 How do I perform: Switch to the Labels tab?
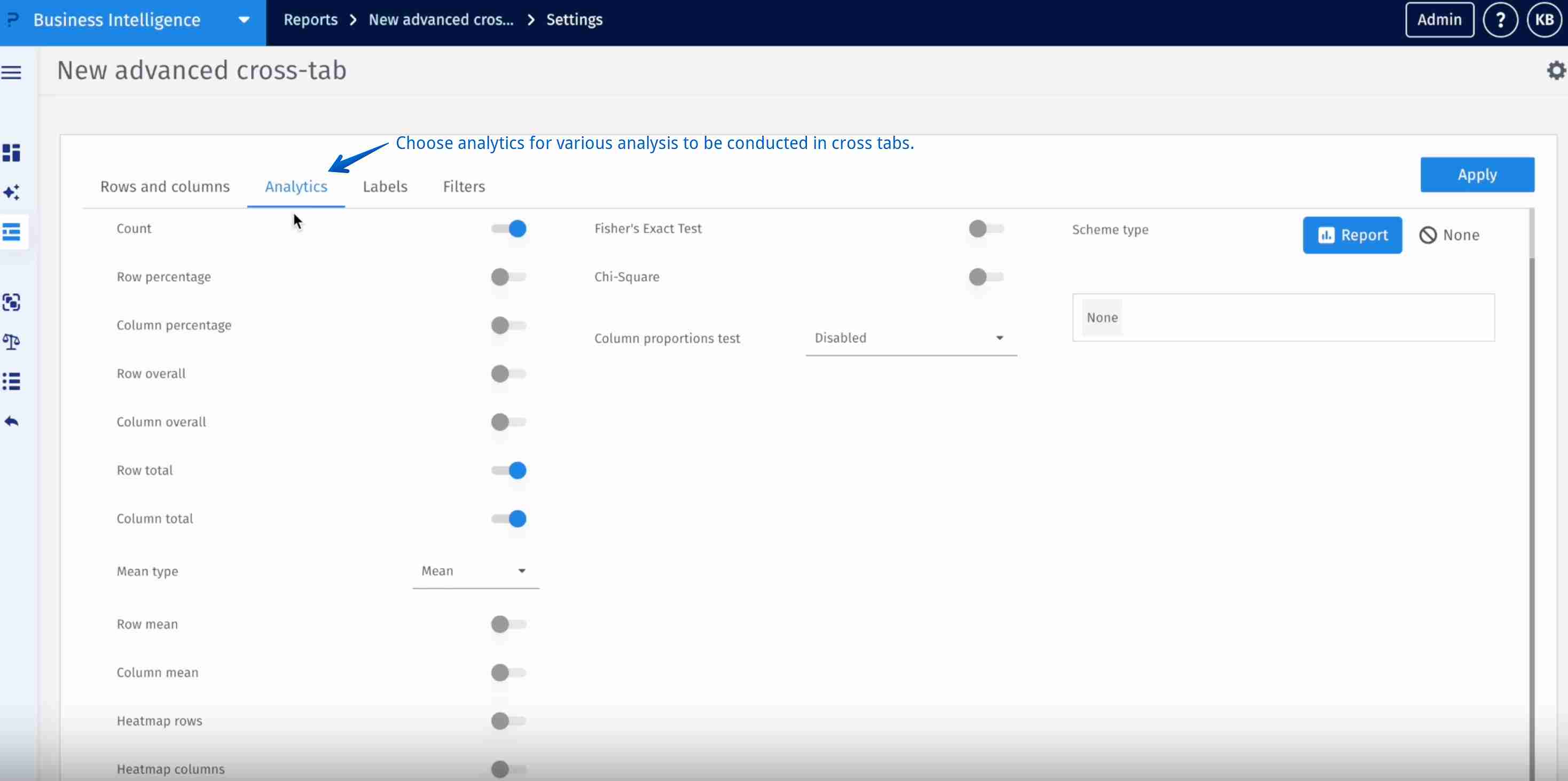tap(385, 187)
